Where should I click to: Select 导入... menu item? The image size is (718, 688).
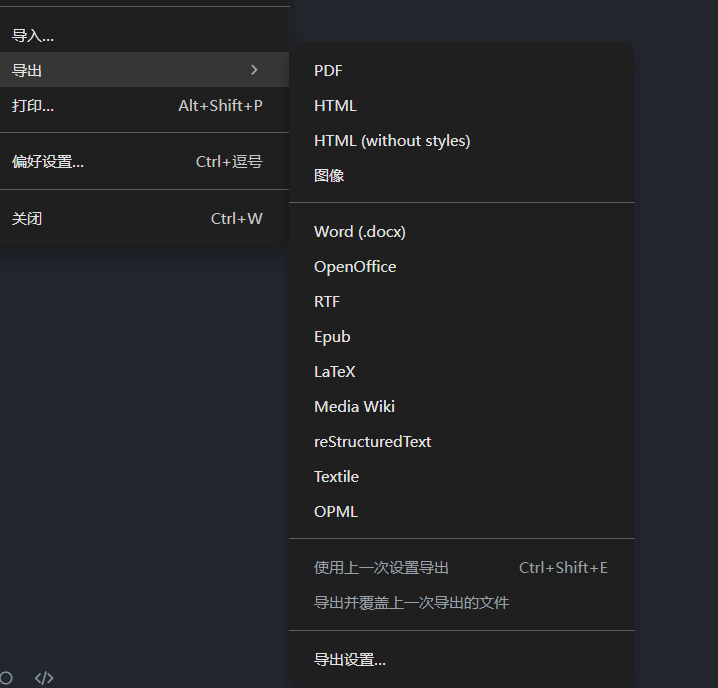(x=33, y=36)
